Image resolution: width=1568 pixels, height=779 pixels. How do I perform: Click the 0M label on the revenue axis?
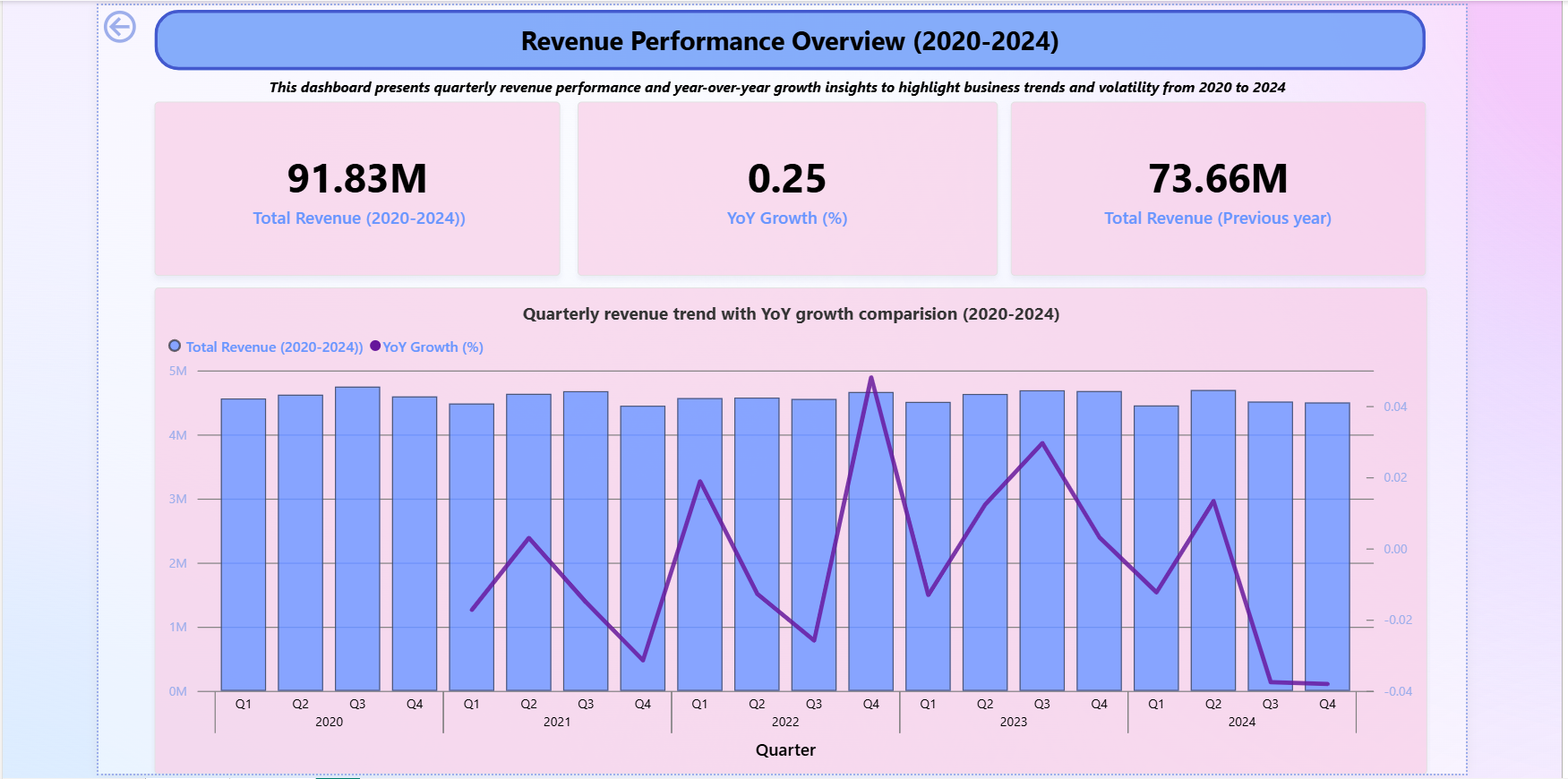click(178, 691)
